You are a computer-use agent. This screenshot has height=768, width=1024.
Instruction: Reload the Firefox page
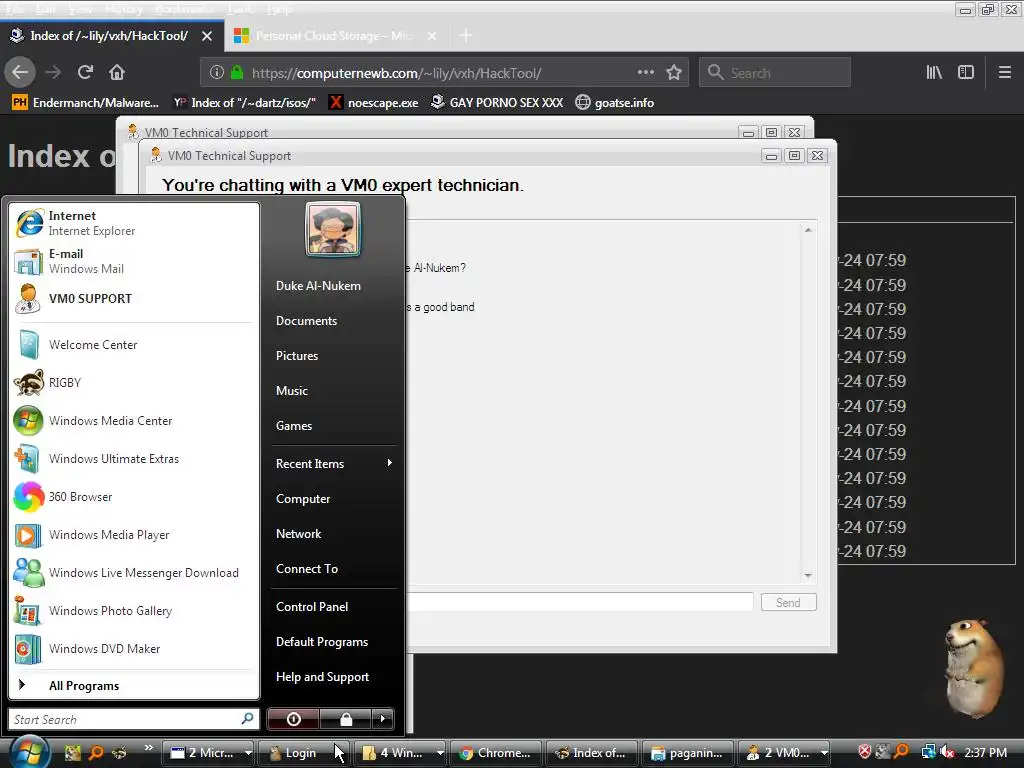(85, 72)
